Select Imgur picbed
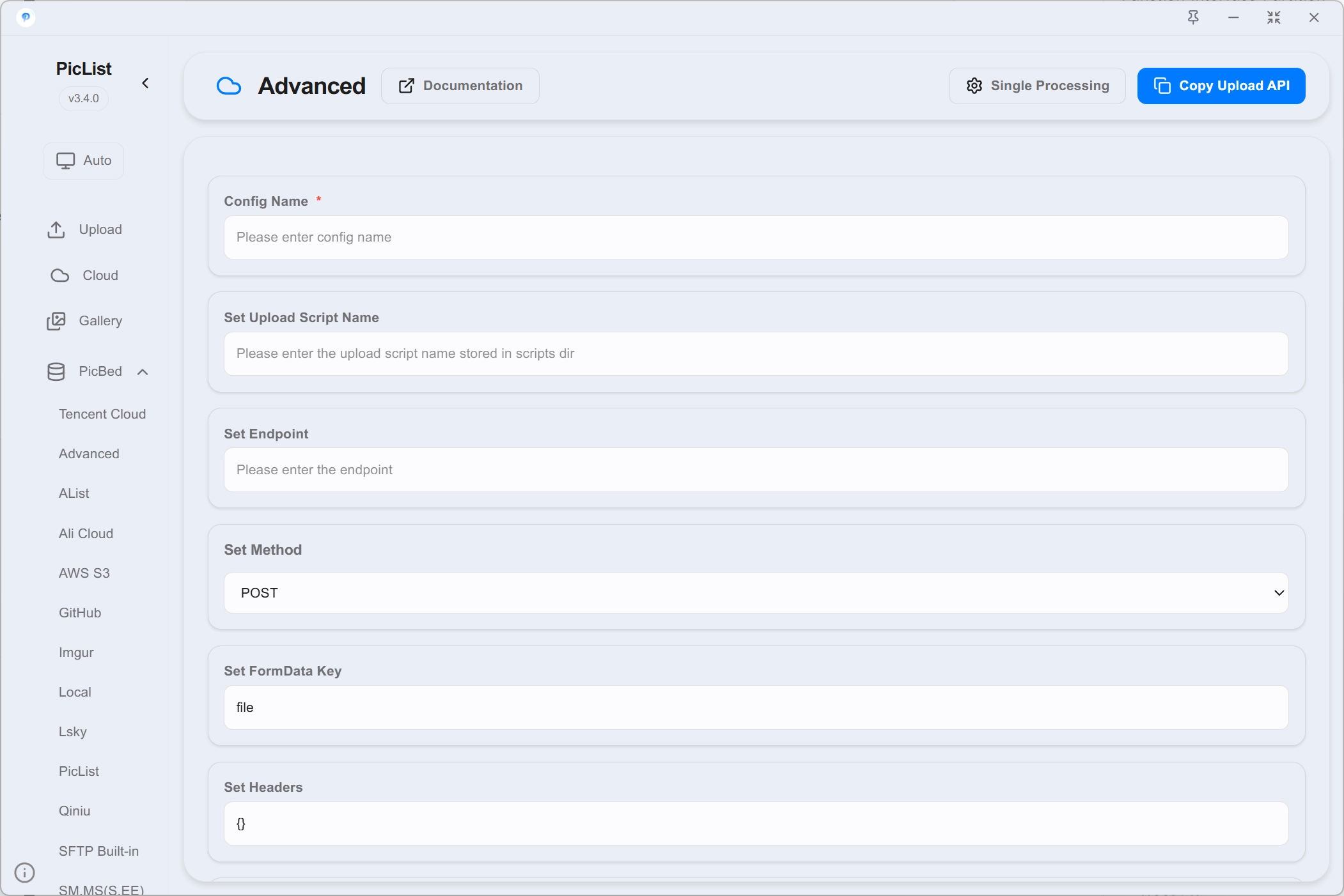Screen dimensions: 1344x896 76,653
